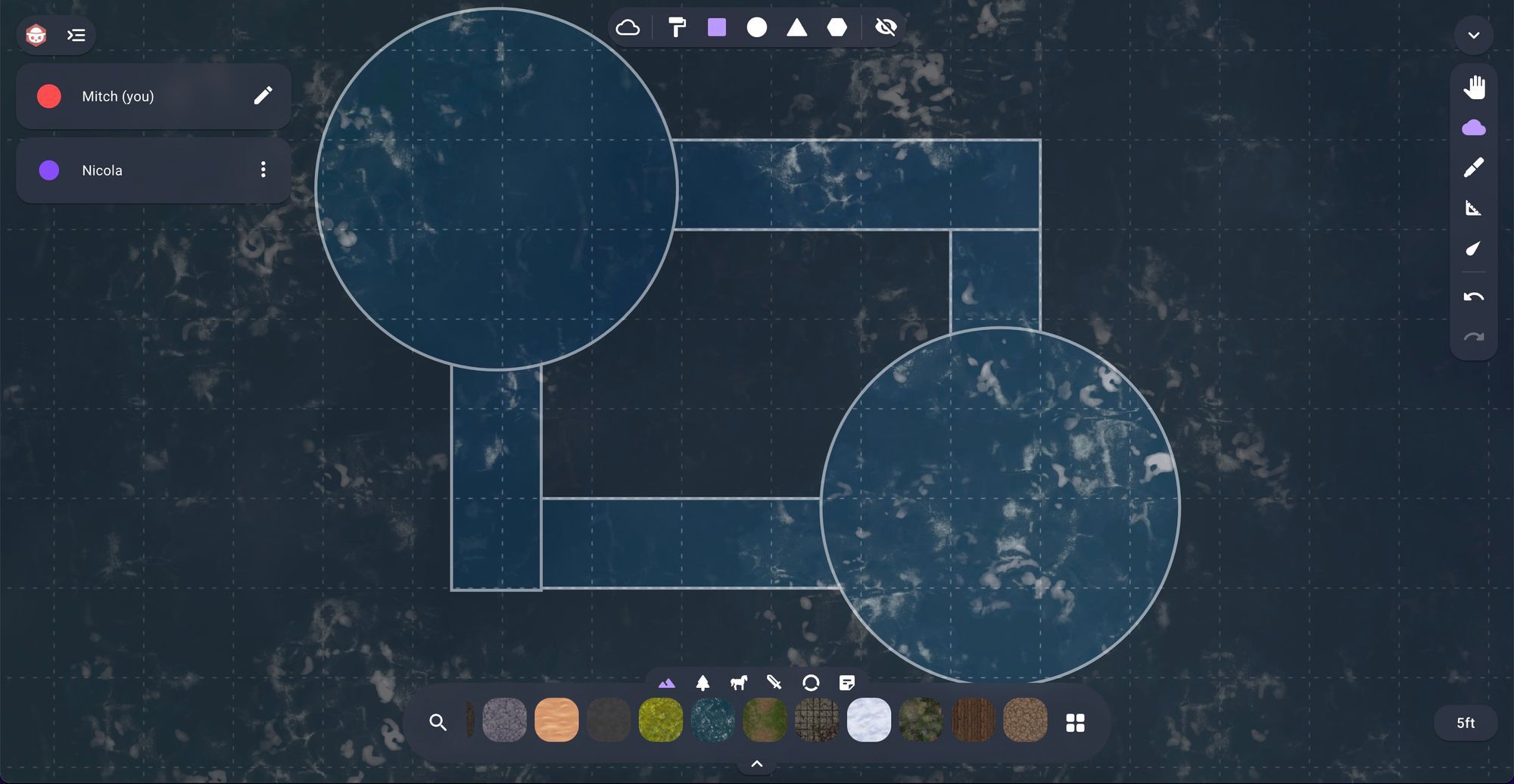Click Nicola's purple color dot
This screenshot has width=1514, height=784.
(49, 170)
